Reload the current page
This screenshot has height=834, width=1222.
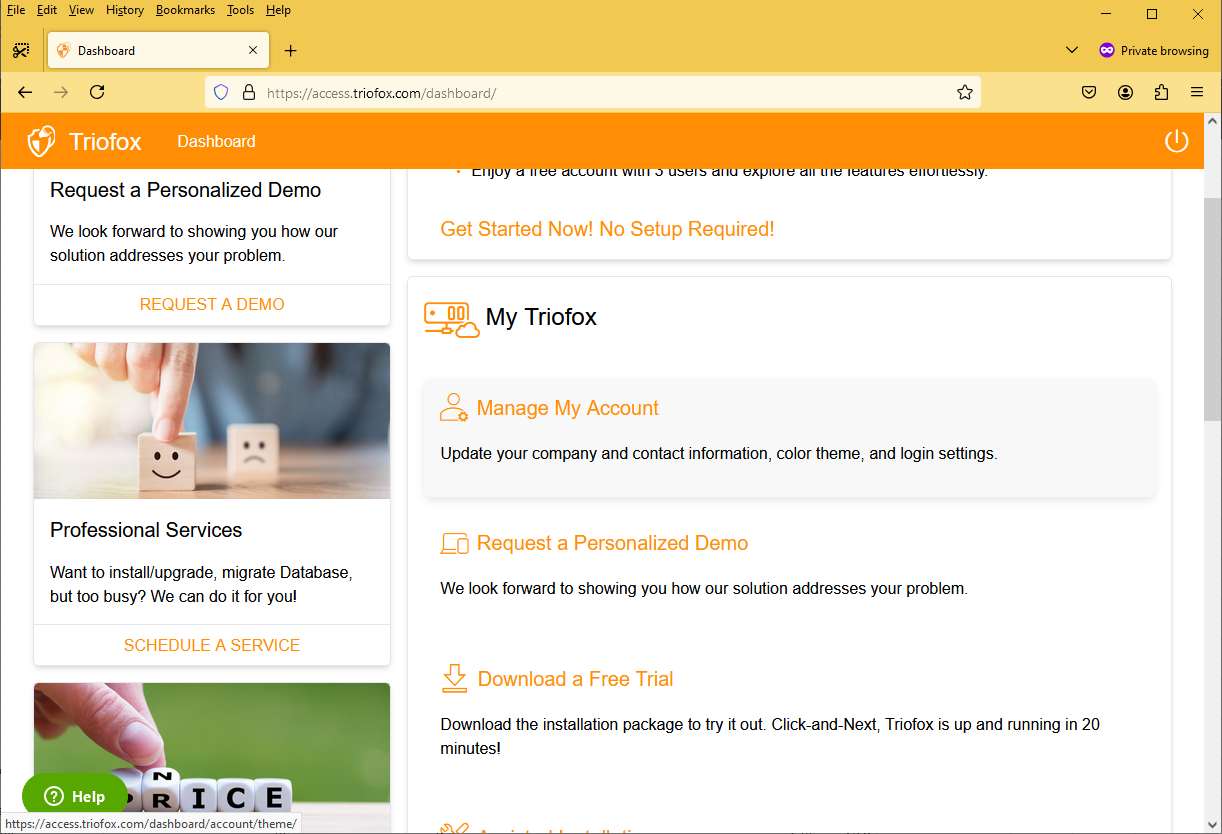point(97,92)
